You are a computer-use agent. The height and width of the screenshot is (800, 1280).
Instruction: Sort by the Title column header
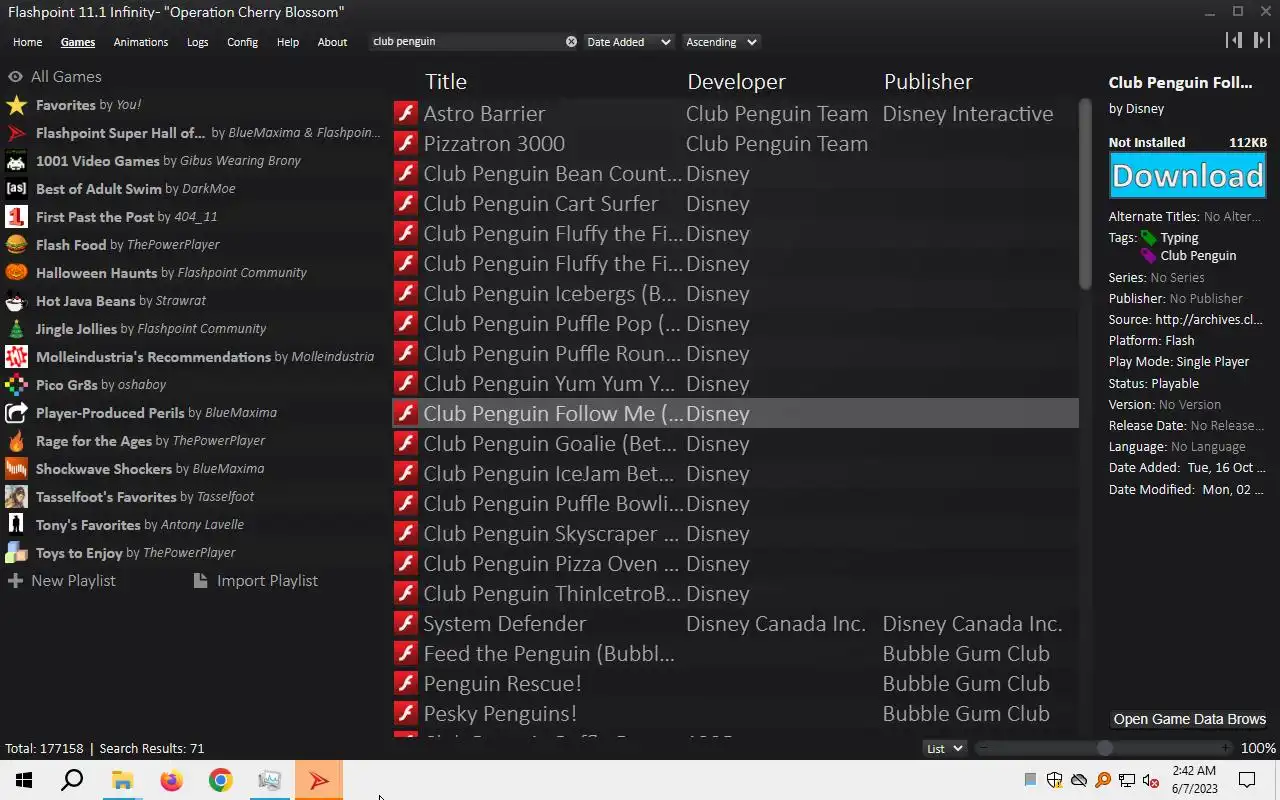tap(446, 82)
